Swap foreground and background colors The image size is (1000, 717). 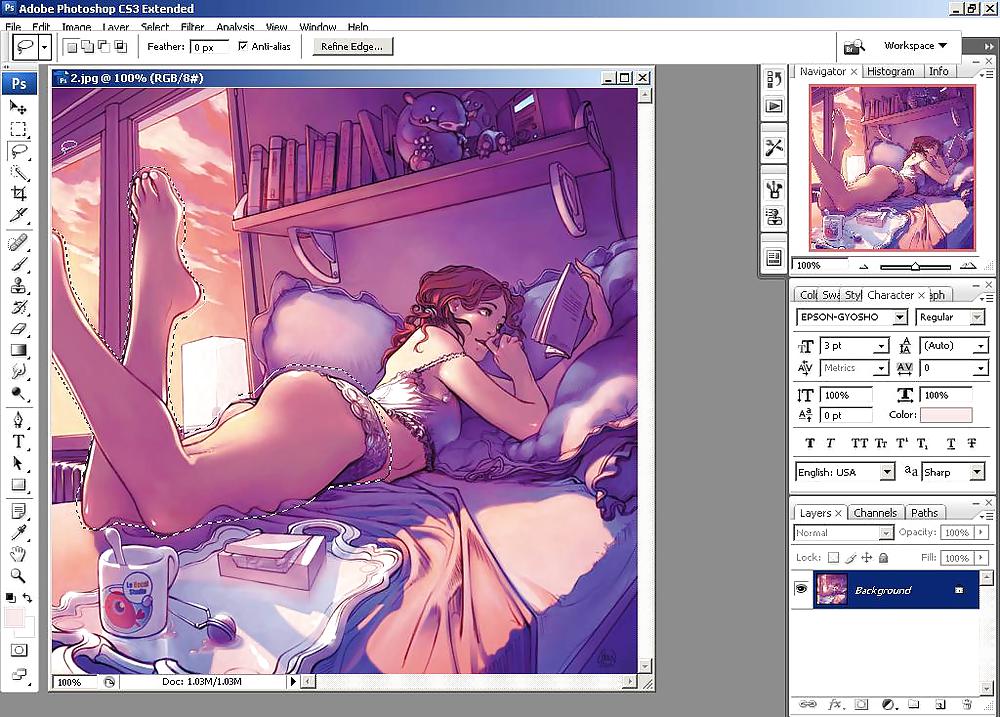(27, 598)
